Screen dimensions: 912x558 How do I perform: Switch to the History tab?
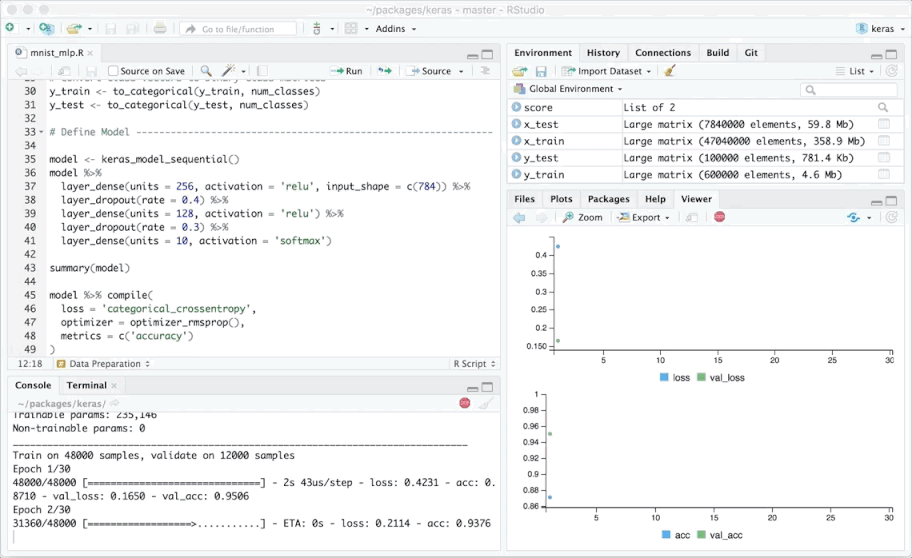pyautogui.click(x=603, y=53)
